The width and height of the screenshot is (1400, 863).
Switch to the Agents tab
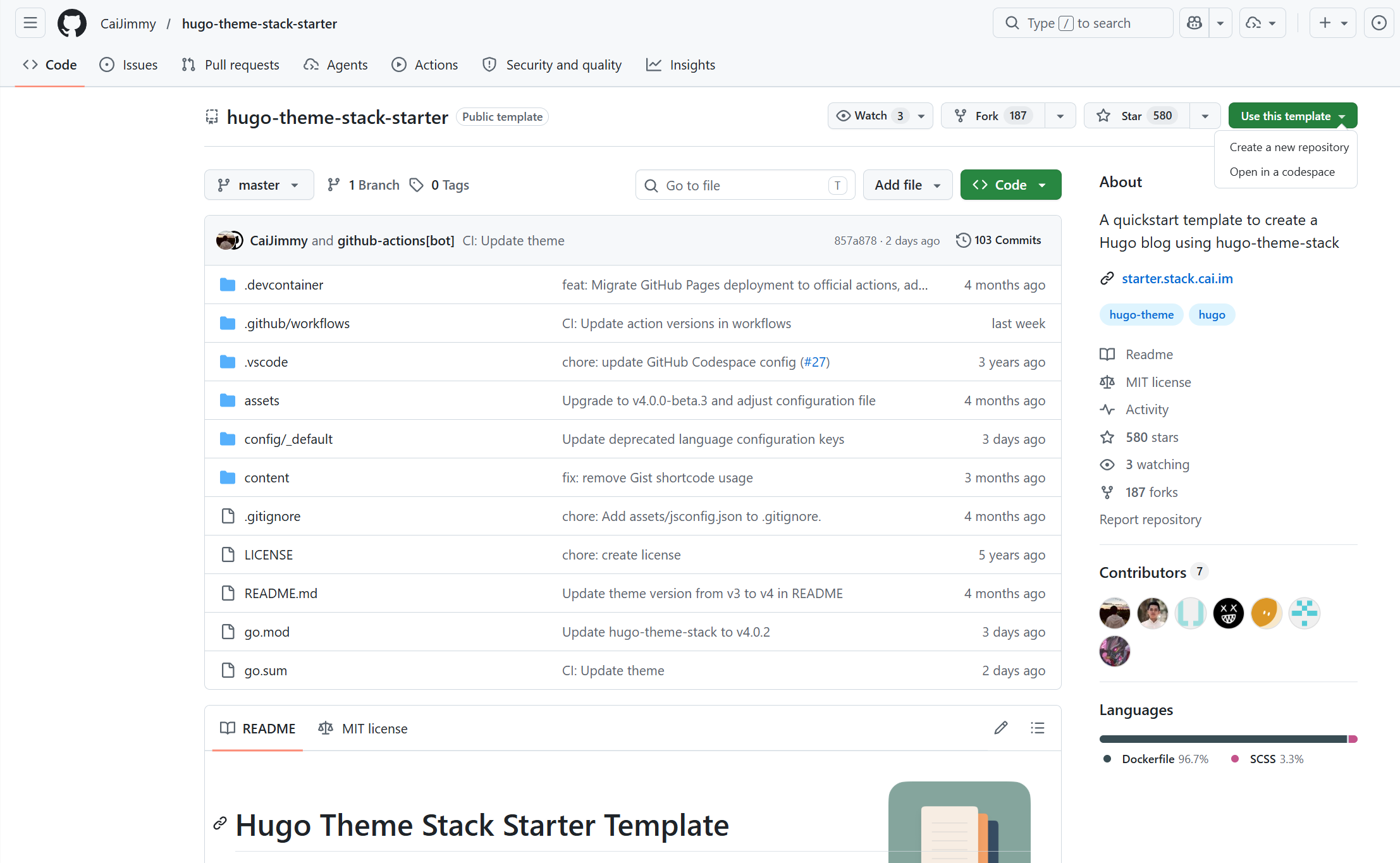[336, 65]
